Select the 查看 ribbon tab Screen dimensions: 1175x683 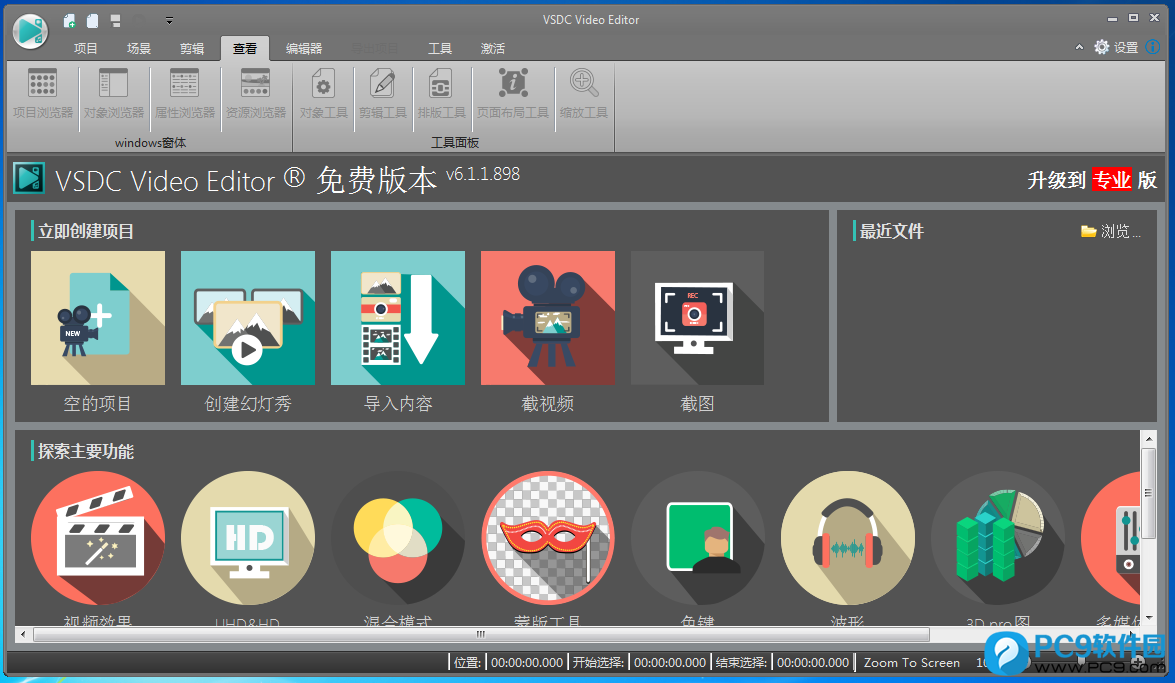pyautogui.click(x=245, y=49)
